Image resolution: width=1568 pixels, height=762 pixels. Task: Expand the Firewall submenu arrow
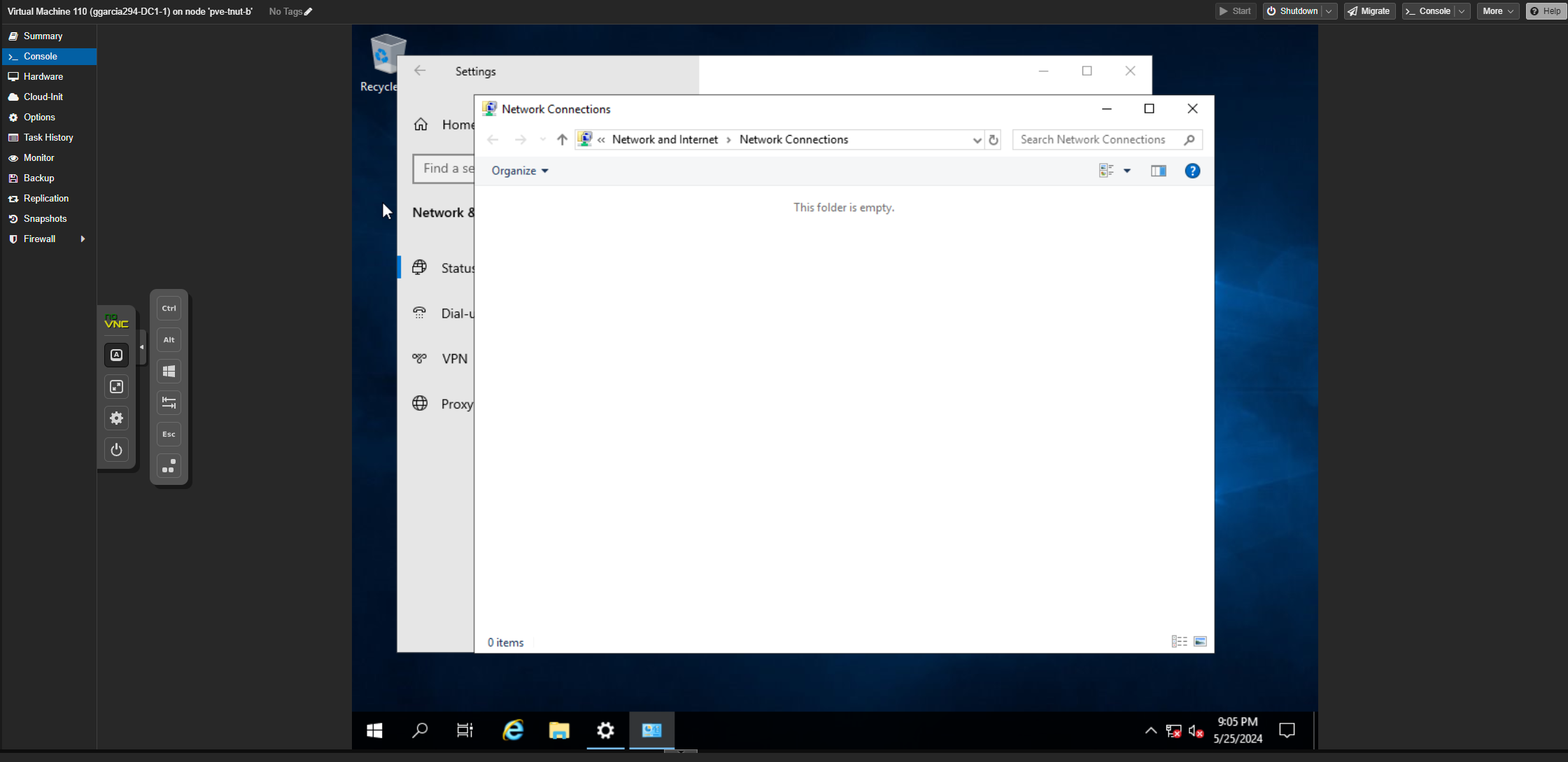[85, 239]
